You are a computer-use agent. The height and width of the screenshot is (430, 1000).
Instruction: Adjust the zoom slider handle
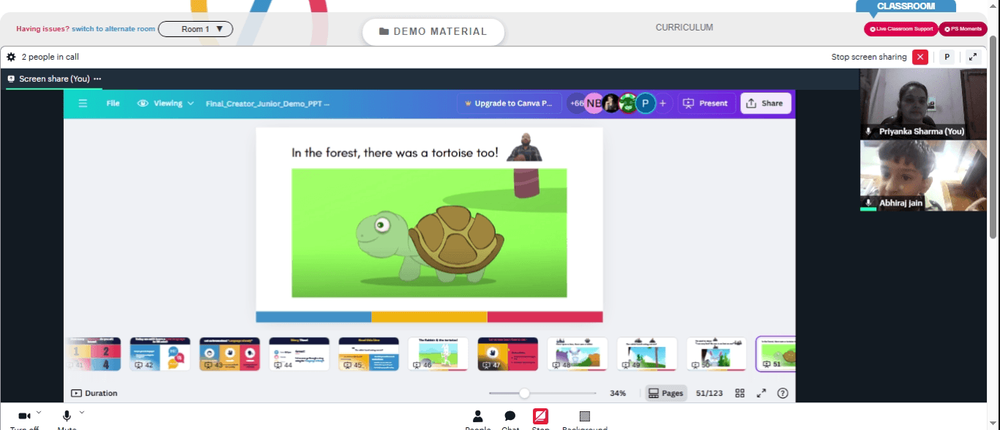[x=524, y=394]
